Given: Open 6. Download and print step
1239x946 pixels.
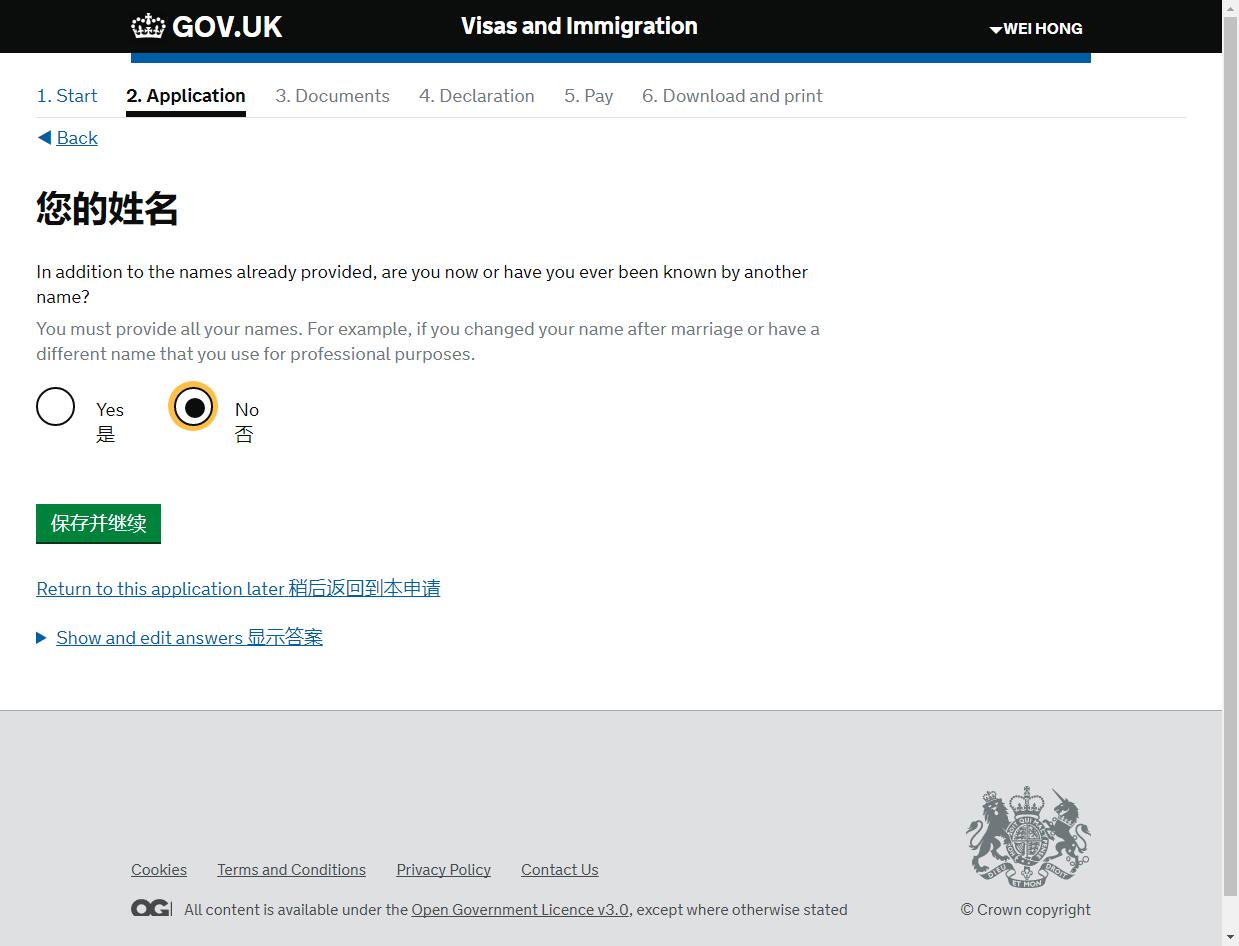Looking at the screenshot, I should (x=732, y=96).
